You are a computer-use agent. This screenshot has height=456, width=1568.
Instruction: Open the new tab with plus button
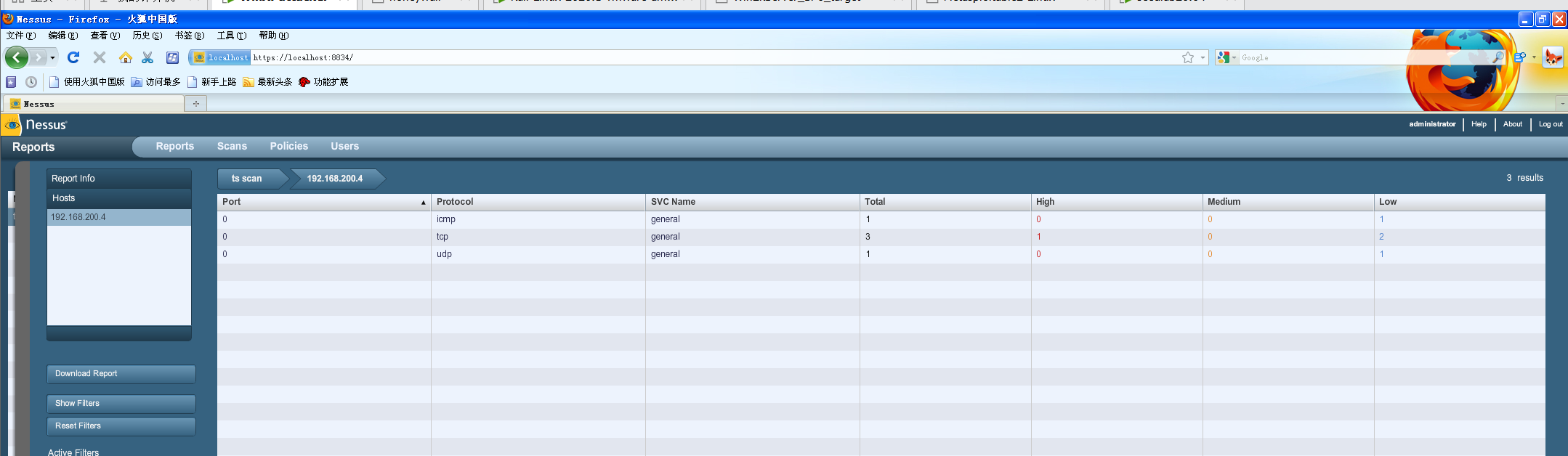[195, 104]
